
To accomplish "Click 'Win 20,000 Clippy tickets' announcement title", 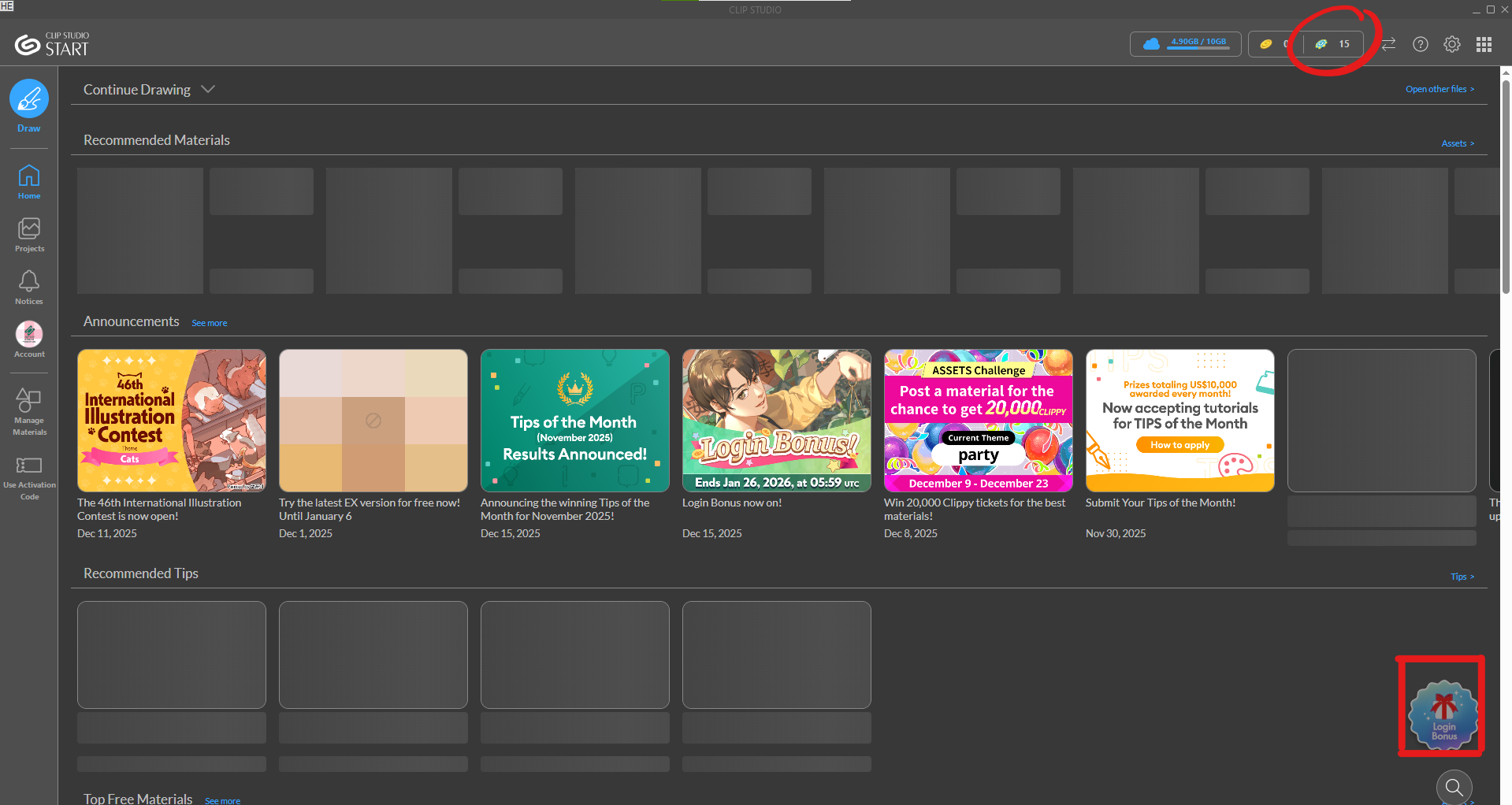I will [975, 510].
